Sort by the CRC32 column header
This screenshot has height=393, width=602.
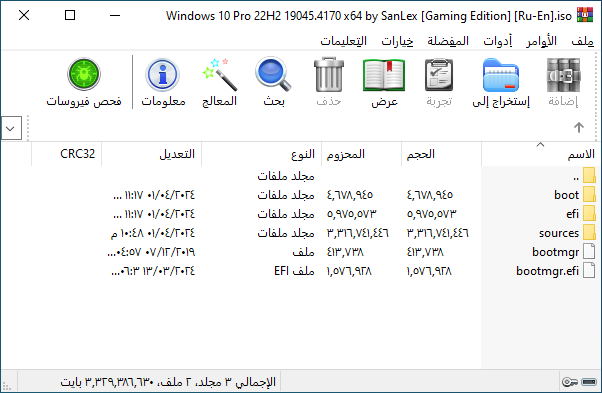tap(67, 154)
